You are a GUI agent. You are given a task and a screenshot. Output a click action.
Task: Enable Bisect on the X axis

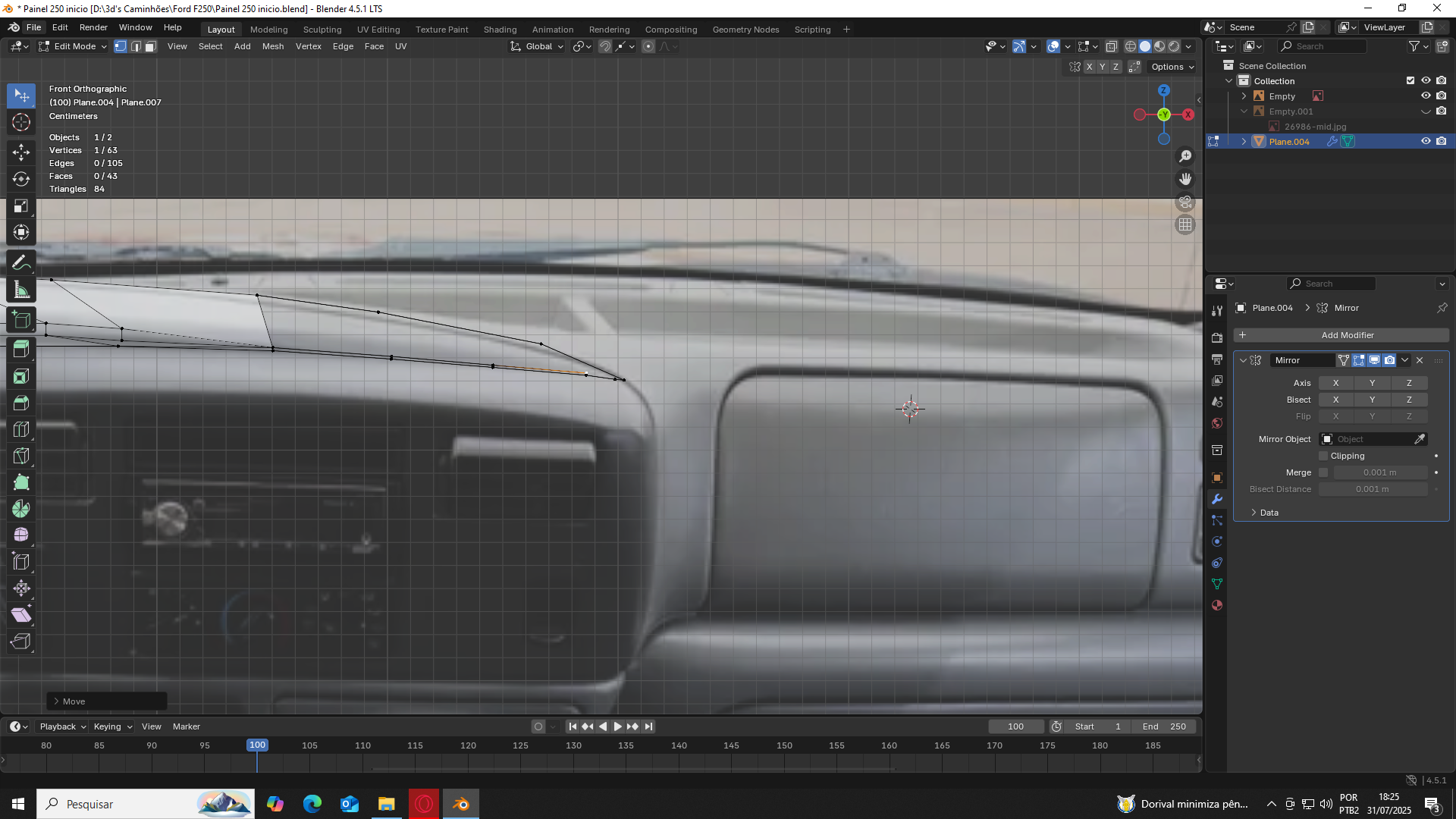(1335, 400)
